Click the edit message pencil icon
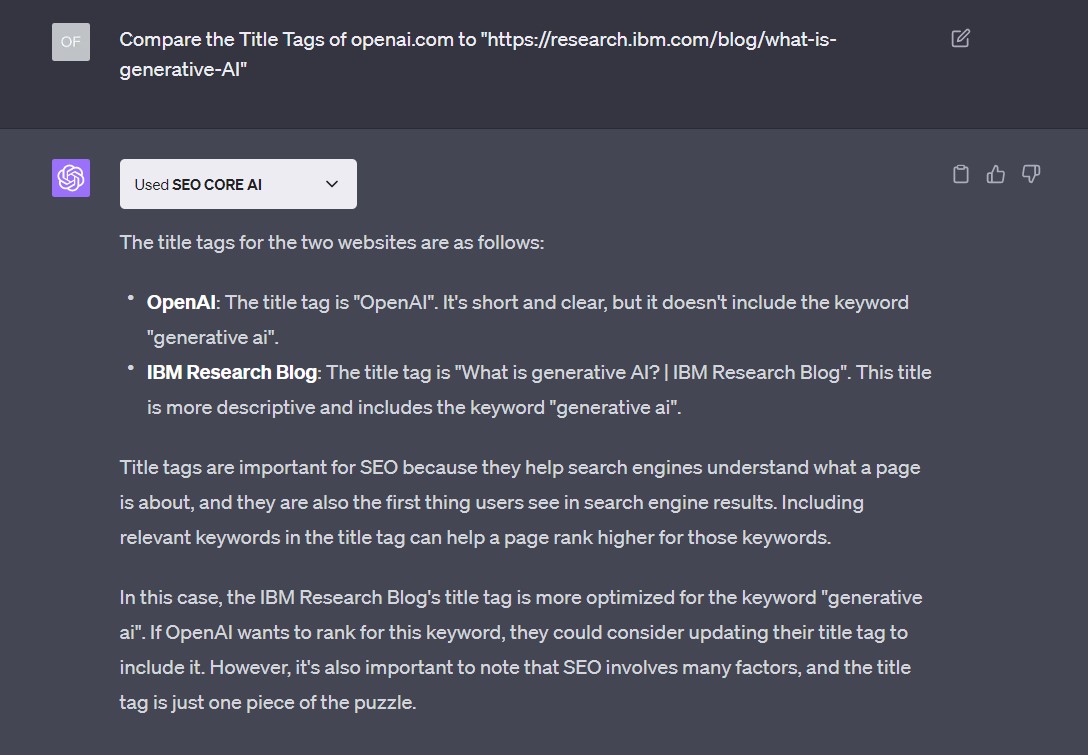The height and width of the screenshot is (755, 1088). pos(960,38)
